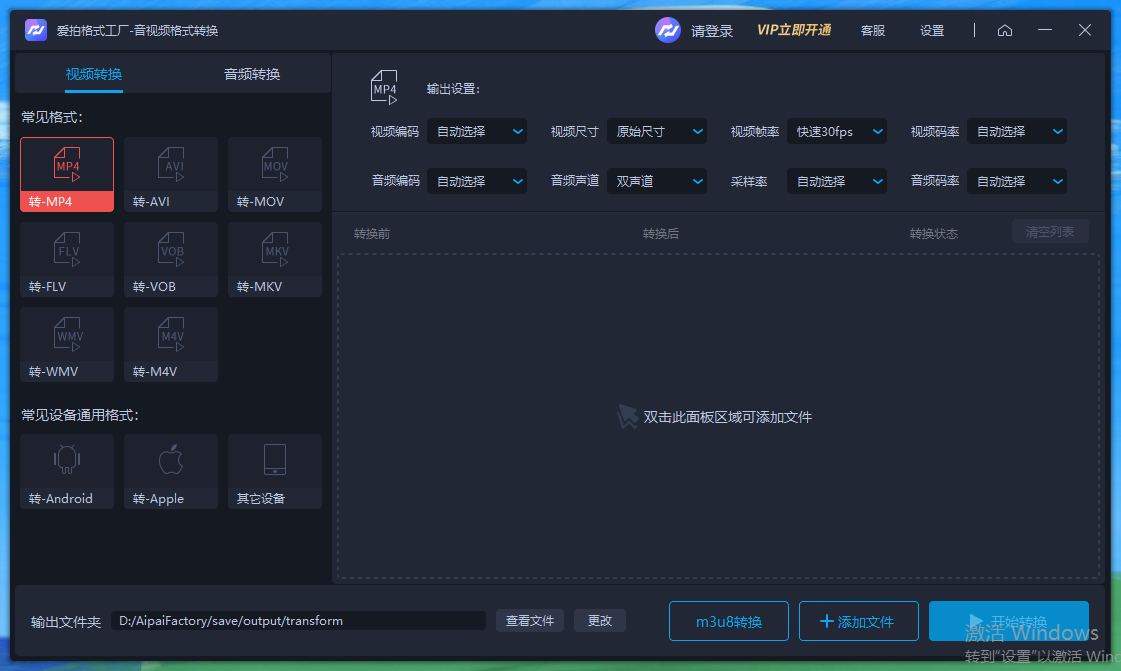
Task: Open the 视频编码 dropdown
Action: point(477,131)
